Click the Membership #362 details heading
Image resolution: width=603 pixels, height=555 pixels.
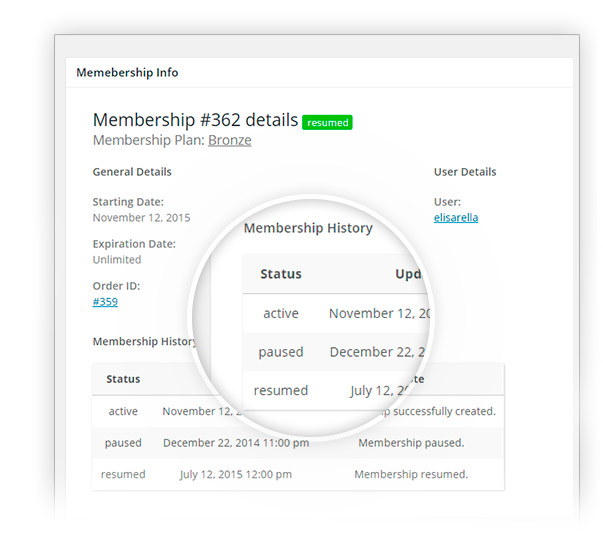(195, 120)
